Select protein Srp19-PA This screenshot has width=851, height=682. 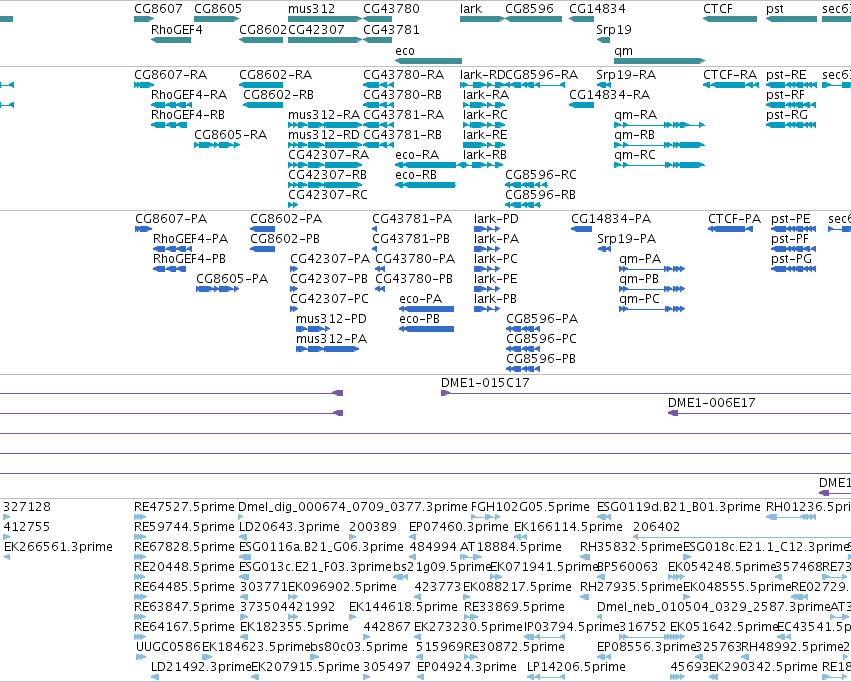626,239
